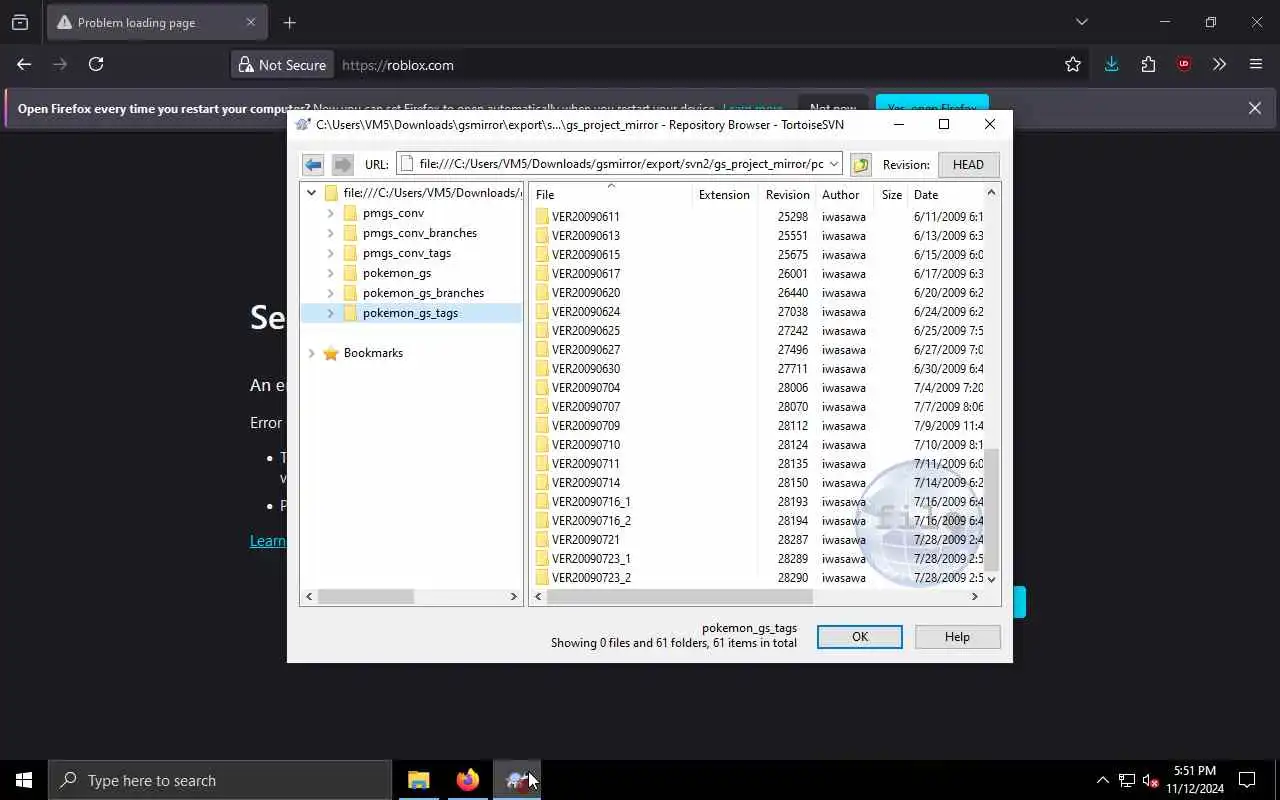Sort by the Revision column header

point(787,195)
